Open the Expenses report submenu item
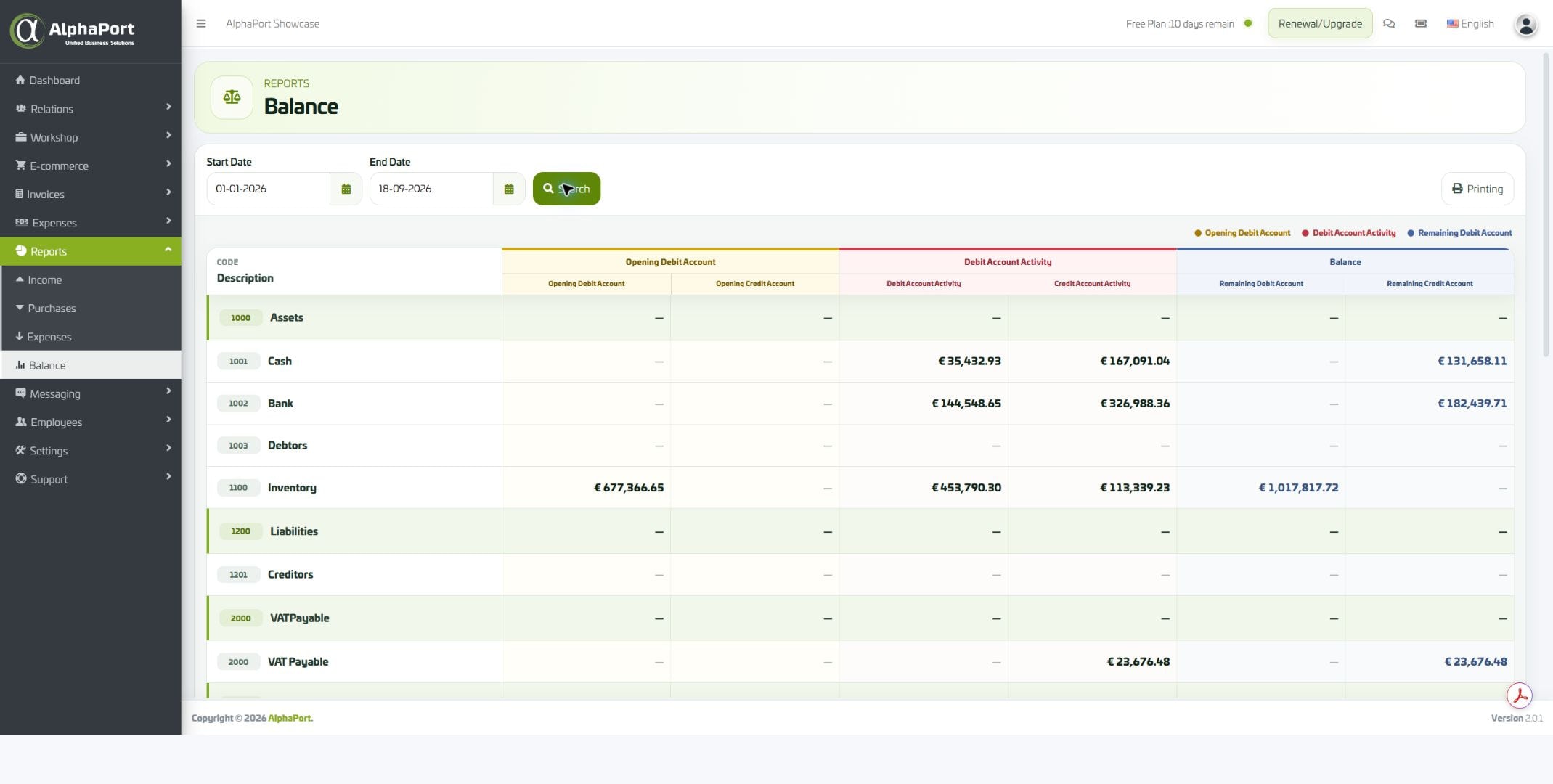Viewport: 1553px width, 784px height. (x=91, y=336)
